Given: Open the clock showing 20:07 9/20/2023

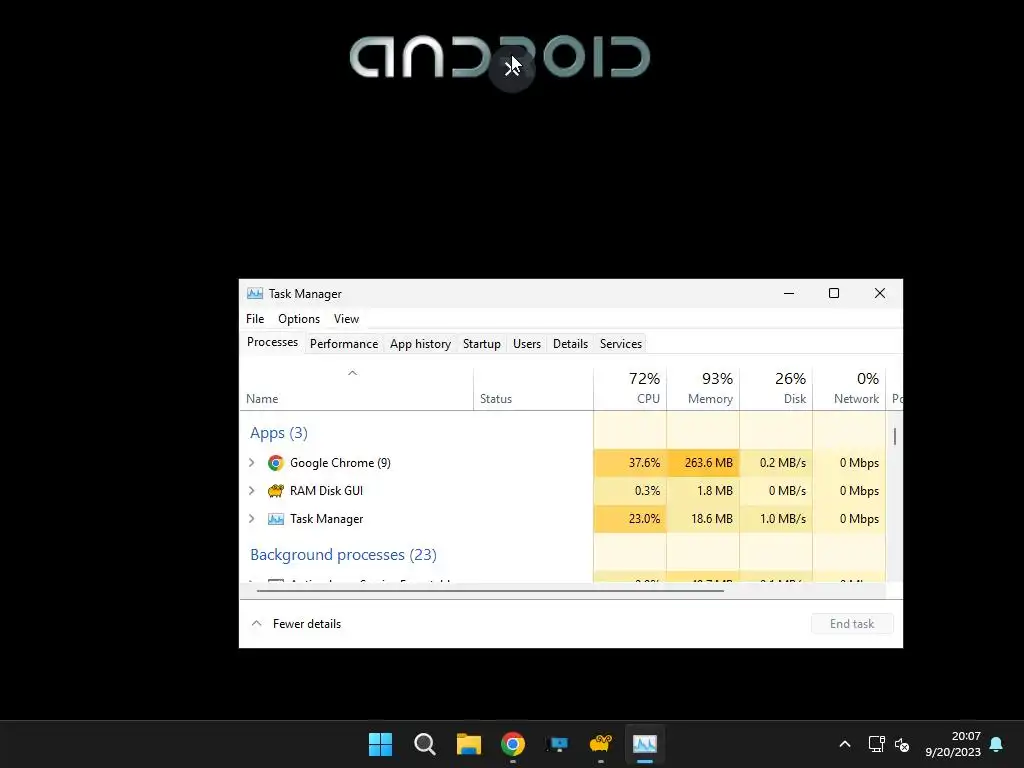Looking at the screenshot, I should tap(953, 744).
